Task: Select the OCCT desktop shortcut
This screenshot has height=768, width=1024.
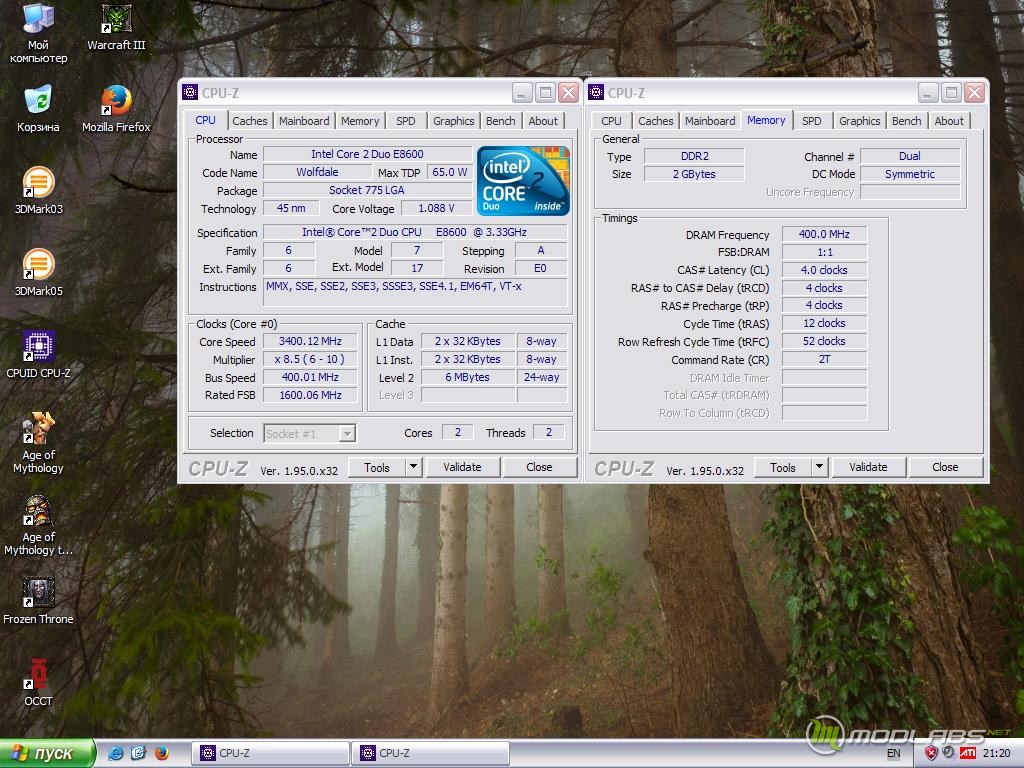Action: [39, 683]
